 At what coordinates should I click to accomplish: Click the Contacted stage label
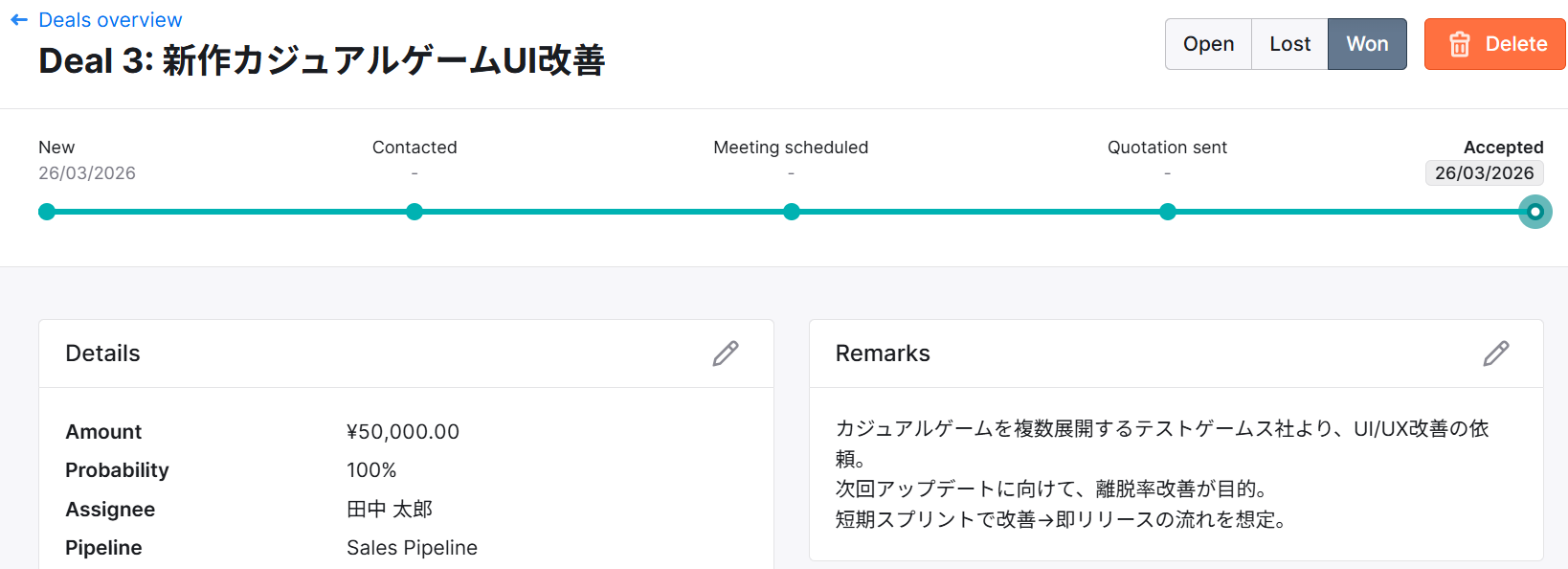click(x=414, y=148)
